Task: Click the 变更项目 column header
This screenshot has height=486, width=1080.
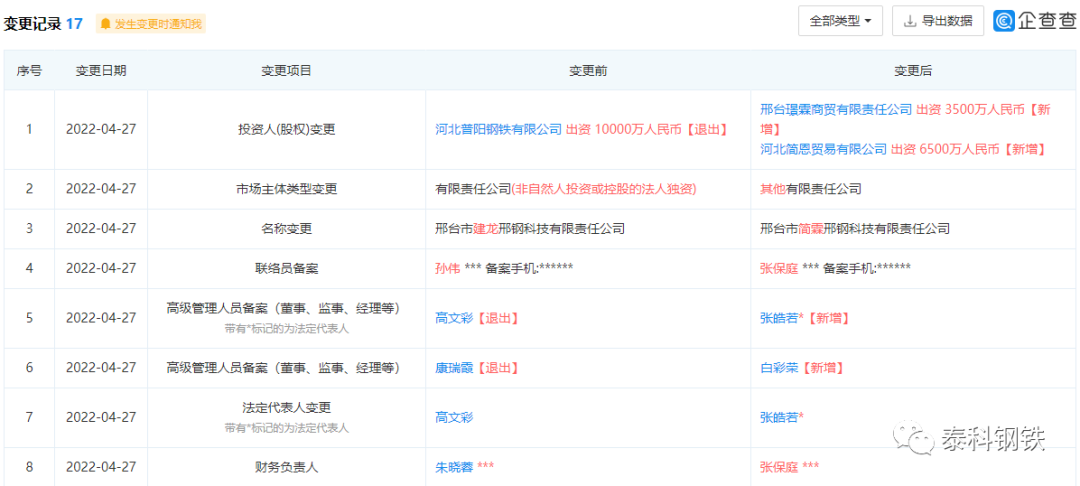Action: [x=286, y=71]
